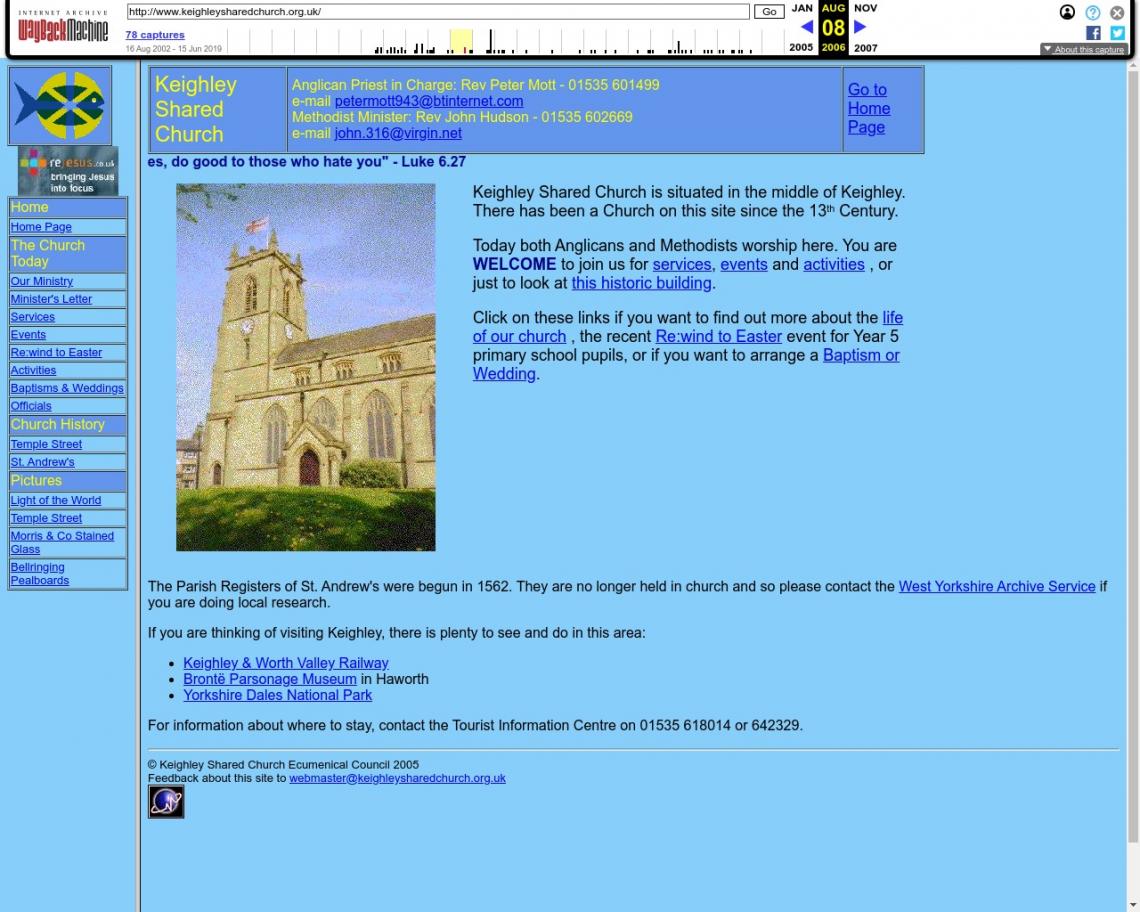Follow the activities link in body text
The width and height of the screenshot is (1140, 912).
coord(834,265)
